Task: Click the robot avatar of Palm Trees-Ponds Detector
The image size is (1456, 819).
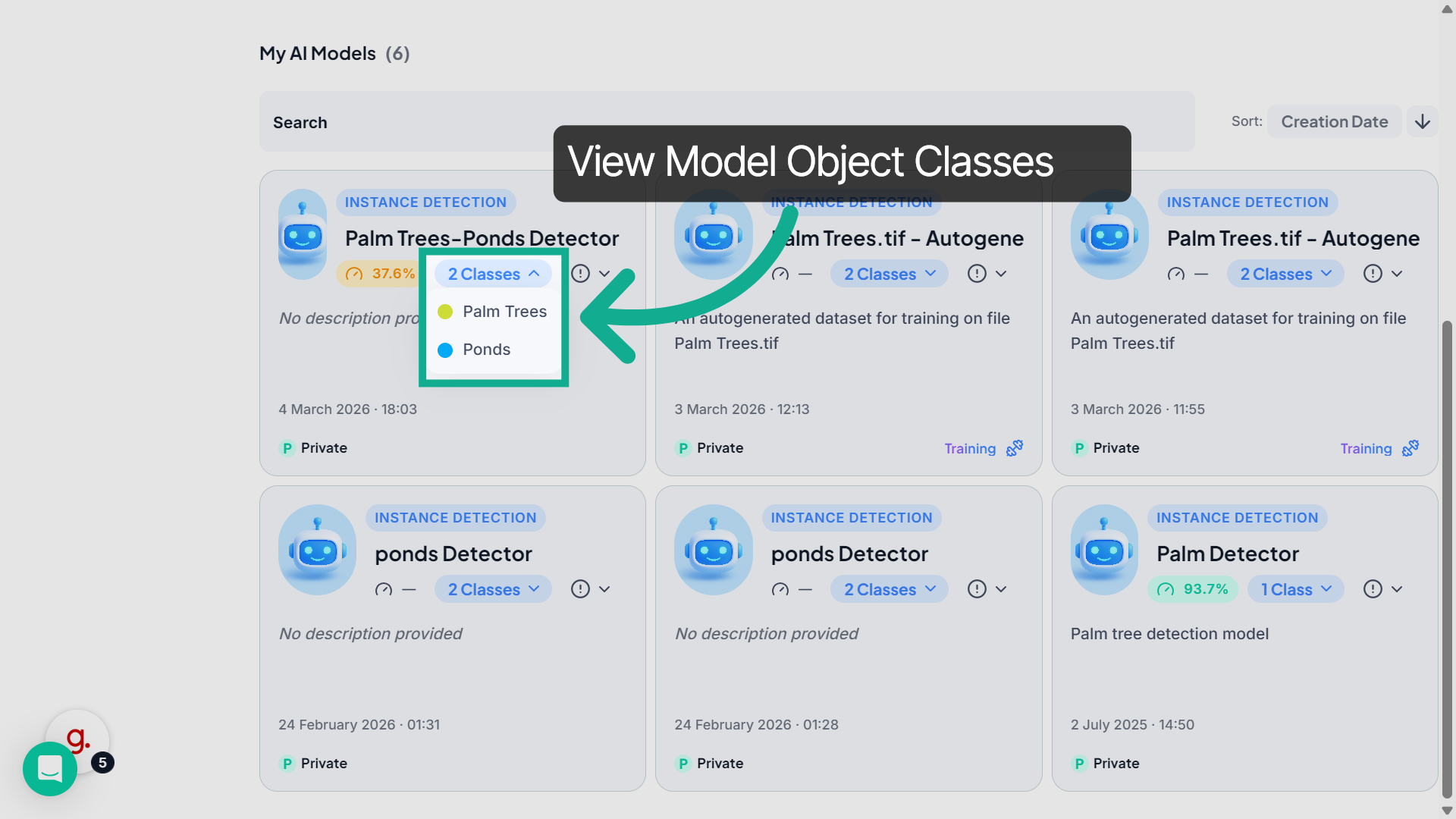Action: (303, 234)
